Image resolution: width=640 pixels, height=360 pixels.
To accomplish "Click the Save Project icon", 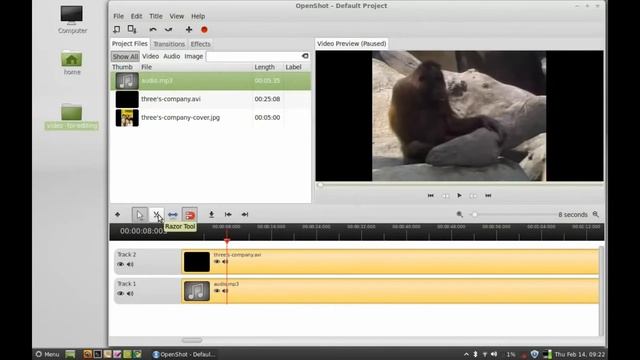I will 132,29.
